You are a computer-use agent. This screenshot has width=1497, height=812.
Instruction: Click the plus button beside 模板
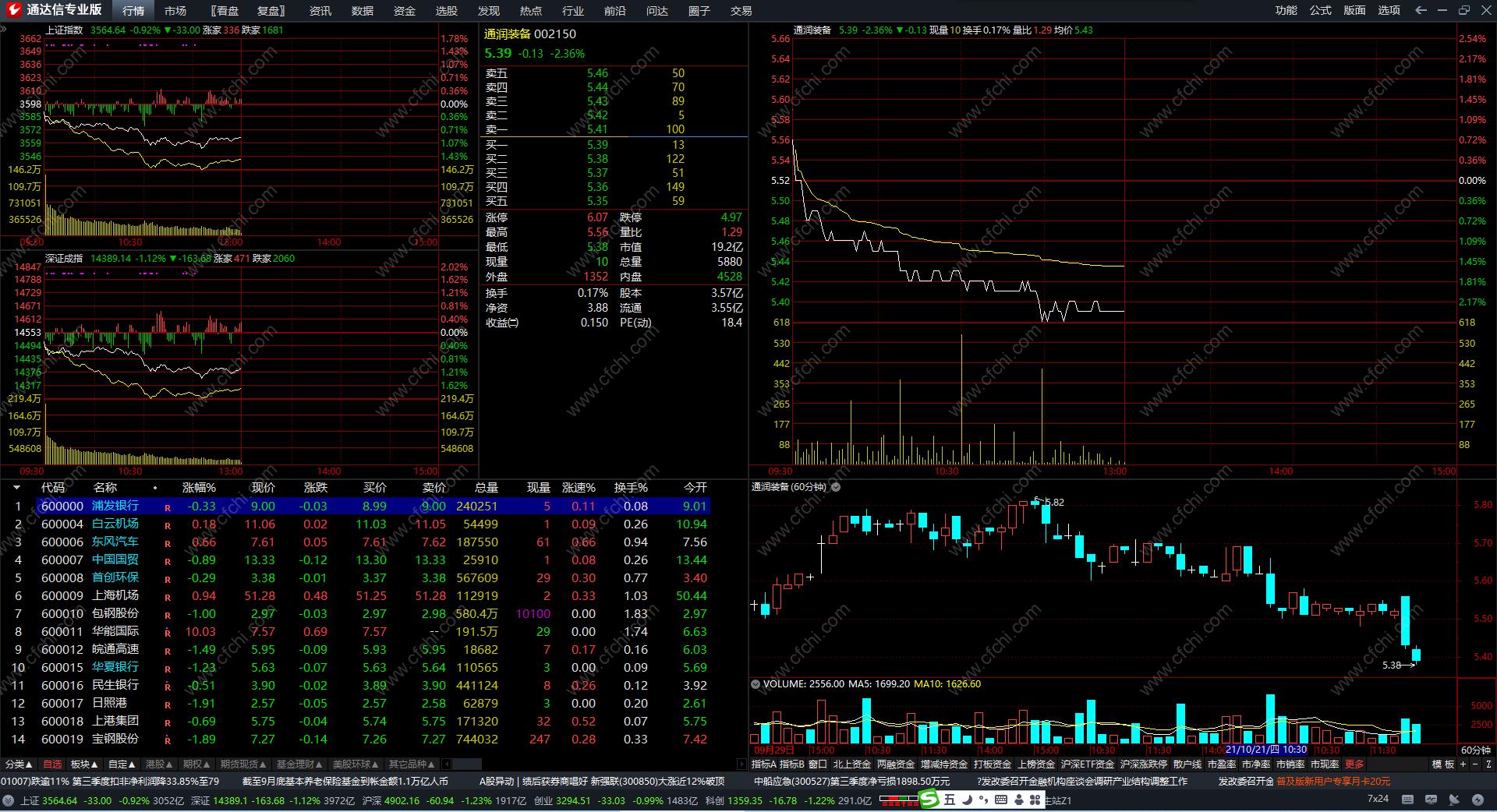pos(1463,764)
